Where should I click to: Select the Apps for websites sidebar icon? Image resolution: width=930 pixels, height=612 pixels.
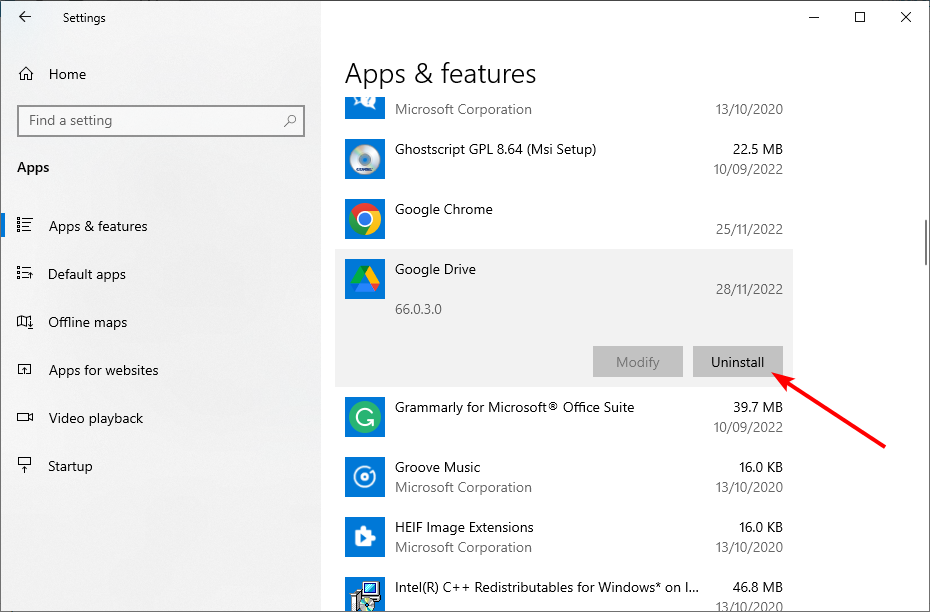[x=24, y=369]
